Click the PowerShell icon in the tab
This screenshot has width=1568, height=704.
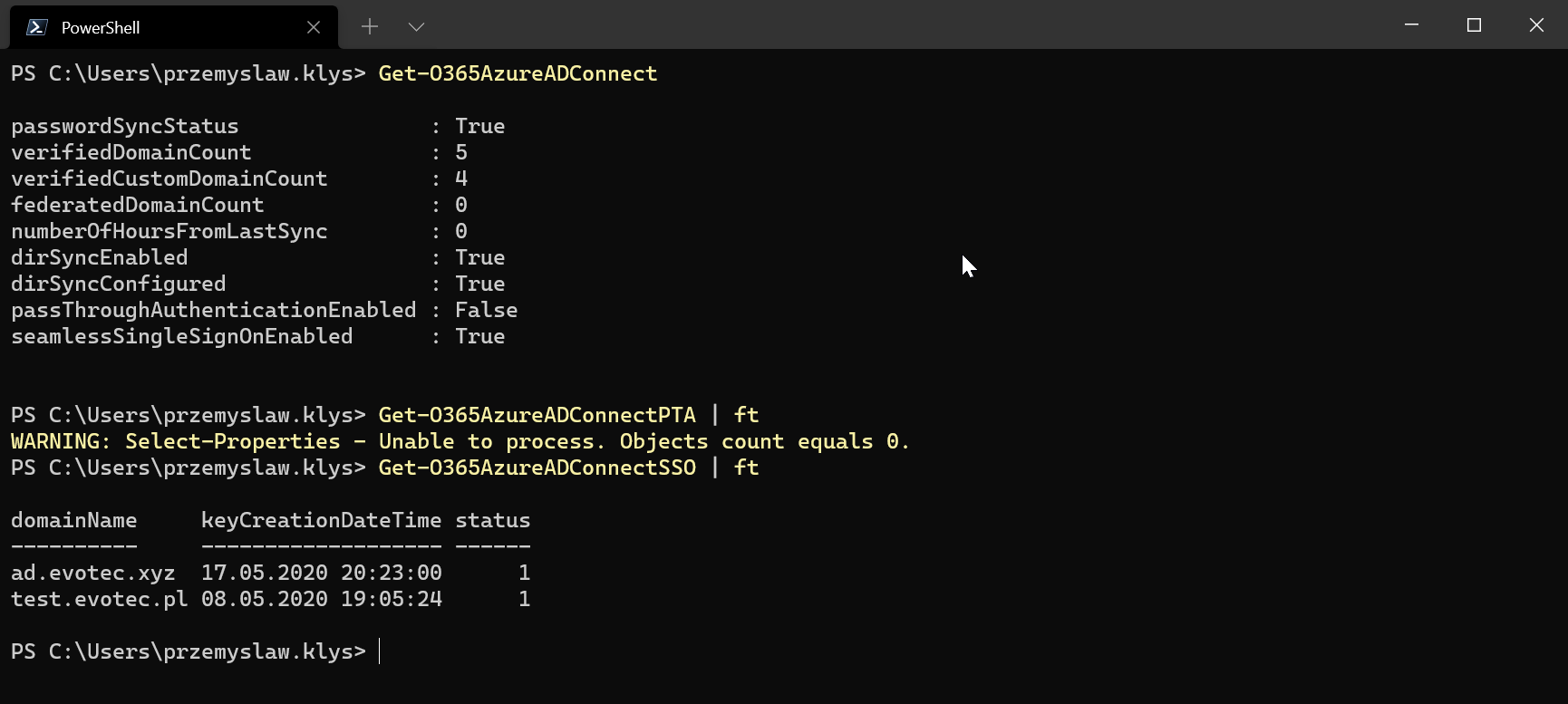(37, 27)
